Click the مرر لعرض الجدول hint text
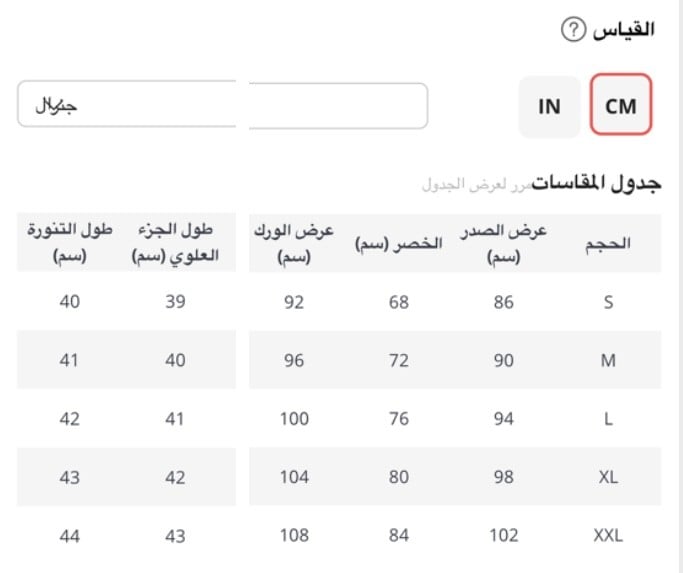 476,185
